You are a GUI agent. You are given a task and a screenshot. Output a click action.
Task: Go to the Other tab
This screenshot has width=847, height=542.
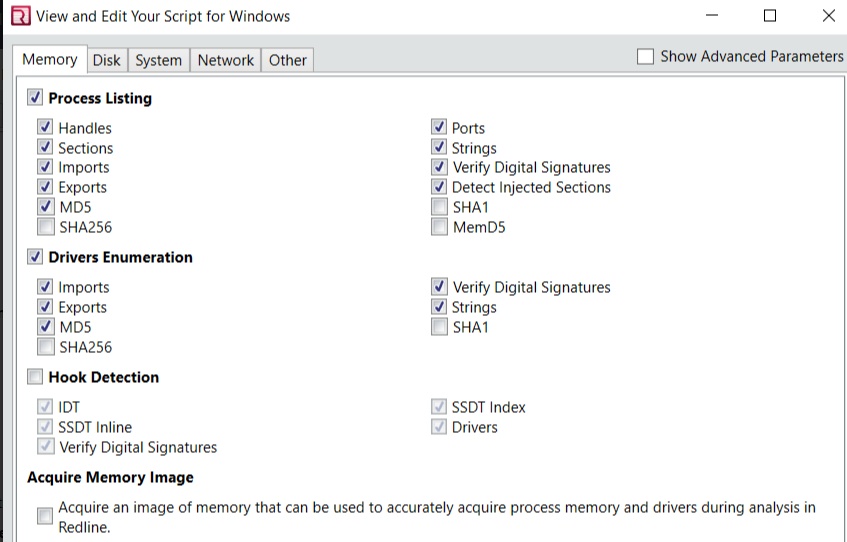pos(287,60)
